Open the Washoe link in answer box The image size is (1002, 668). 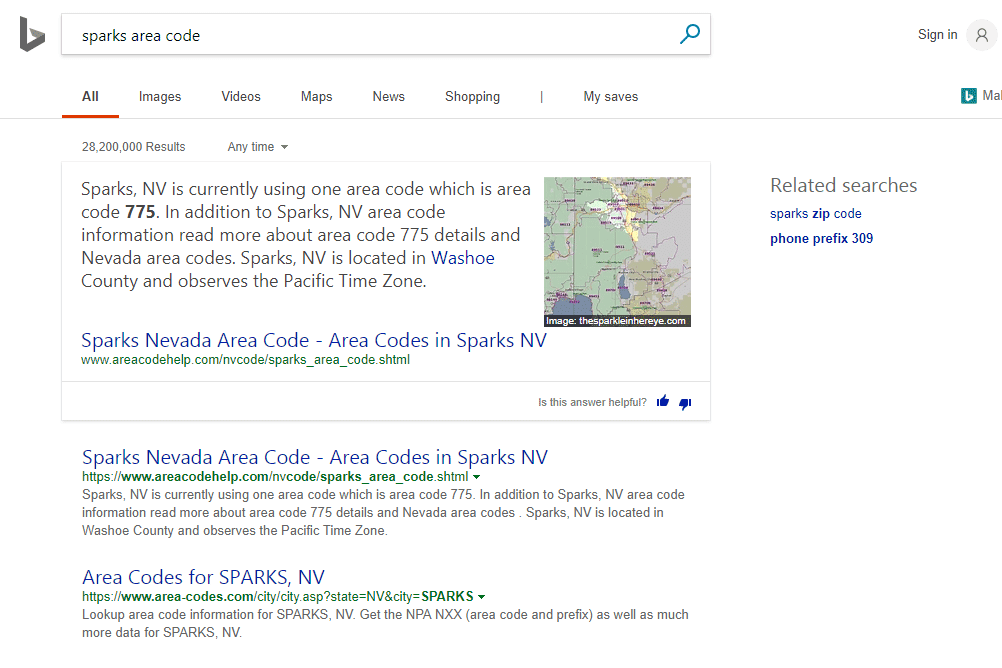462,258
